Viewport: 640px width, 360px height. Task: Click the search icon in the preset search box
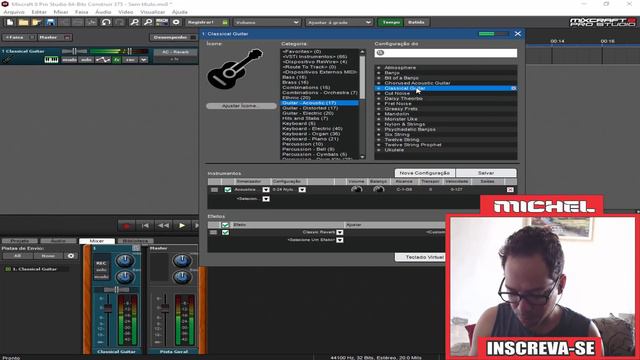coord(380,53)
